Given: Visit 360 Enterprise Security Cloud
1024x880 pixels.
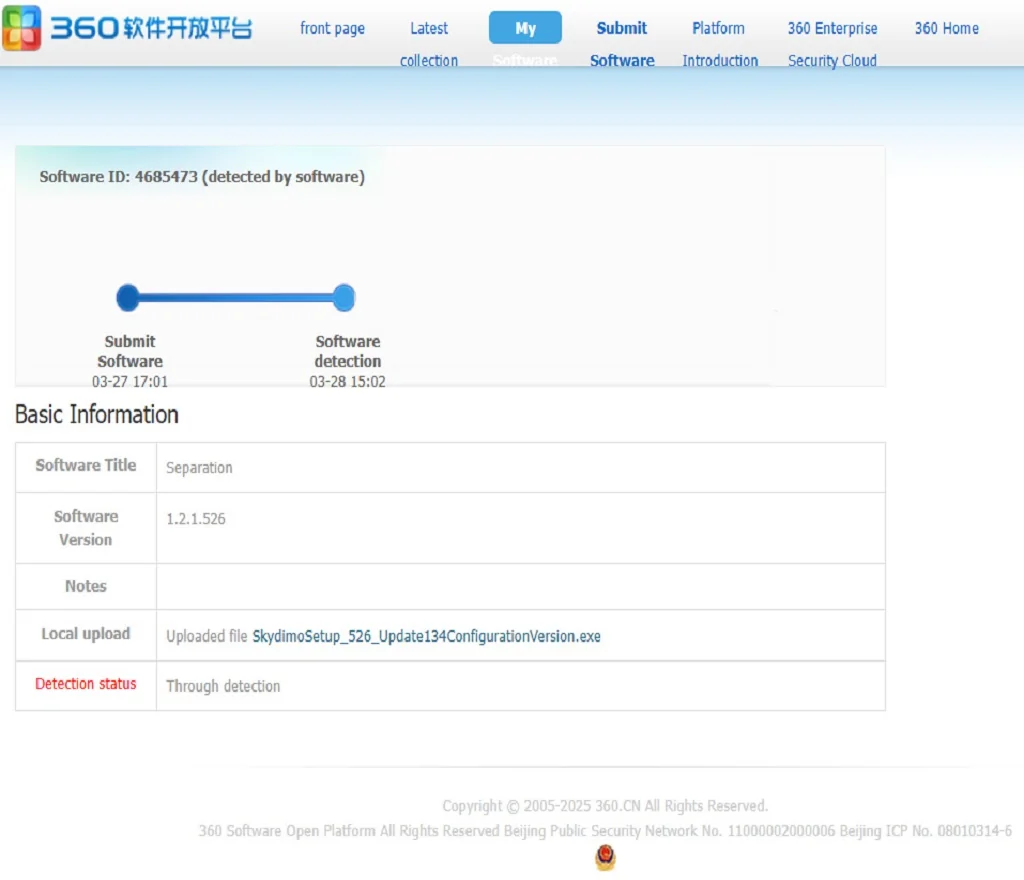Looking at the screenshot, I should click(832, 44).
